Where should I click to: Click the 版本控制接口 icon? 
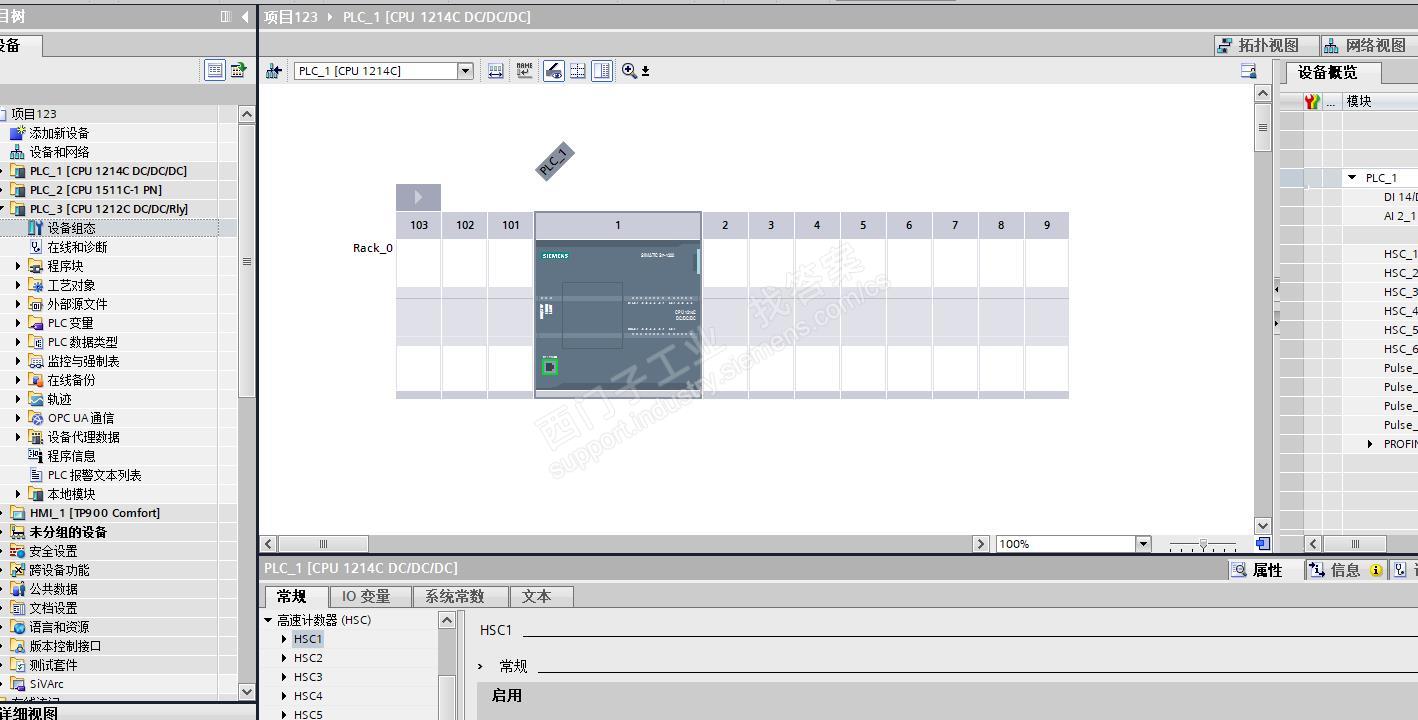point(17,646)
